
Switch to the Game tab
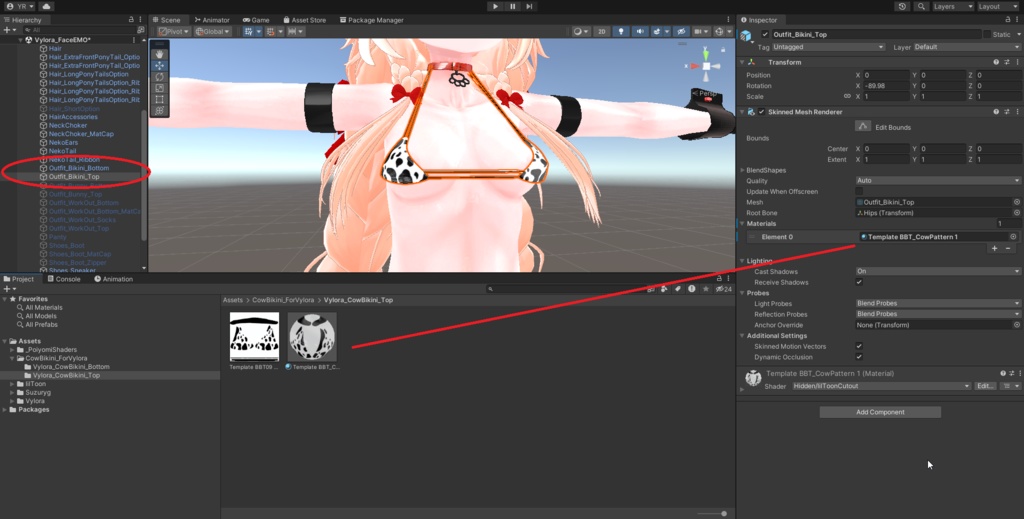click(x=256, y=20)
